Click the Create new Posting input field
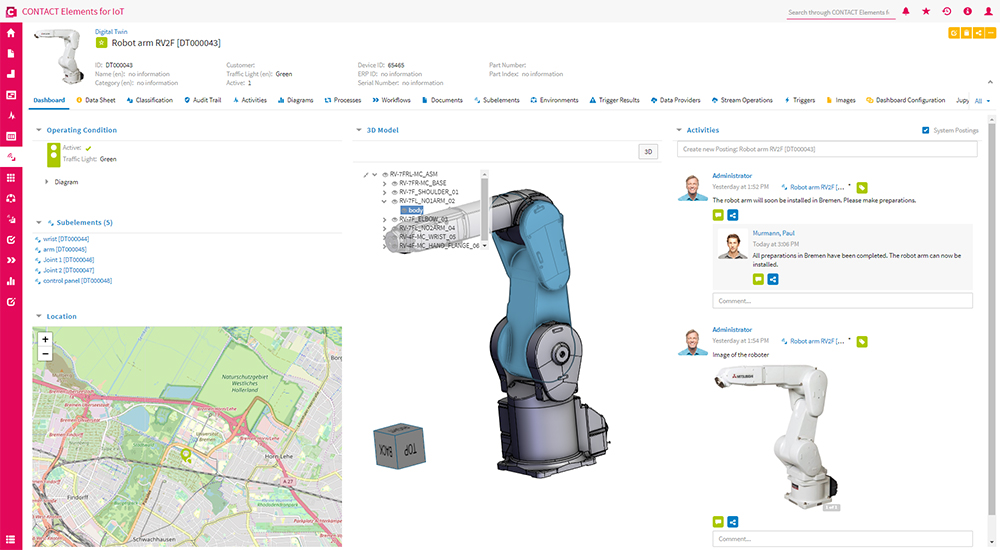The image size is (1000, 550). [x=825, y=149]
